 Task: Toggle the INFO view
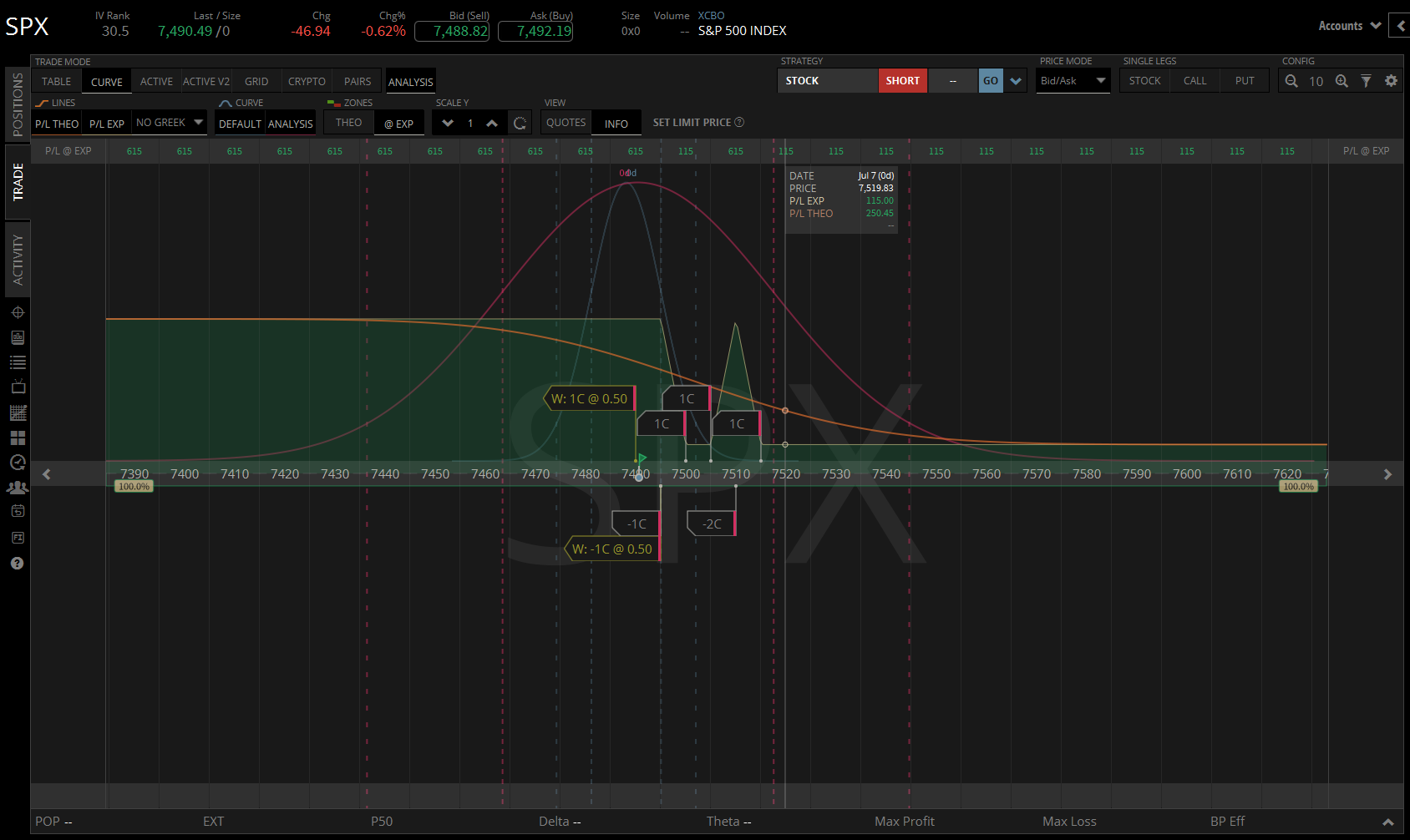click(x=616, y=124)
